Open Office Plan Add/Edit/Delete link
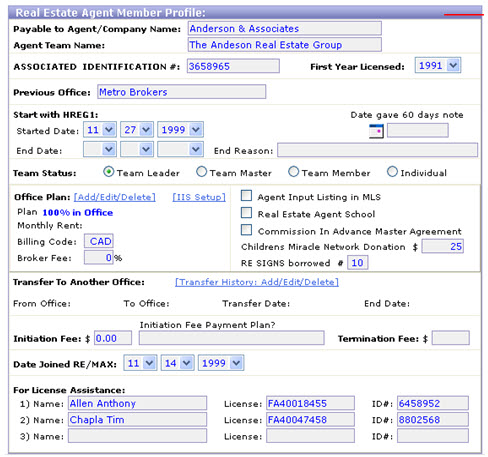This screenshot has width=488, height=457. coord(115,197)
